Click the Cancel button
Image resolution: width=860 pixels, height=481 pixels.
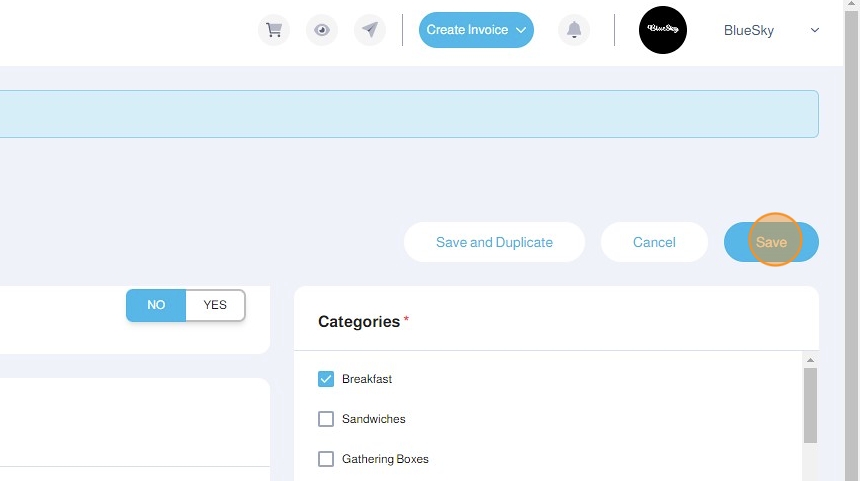click(654, 242)
